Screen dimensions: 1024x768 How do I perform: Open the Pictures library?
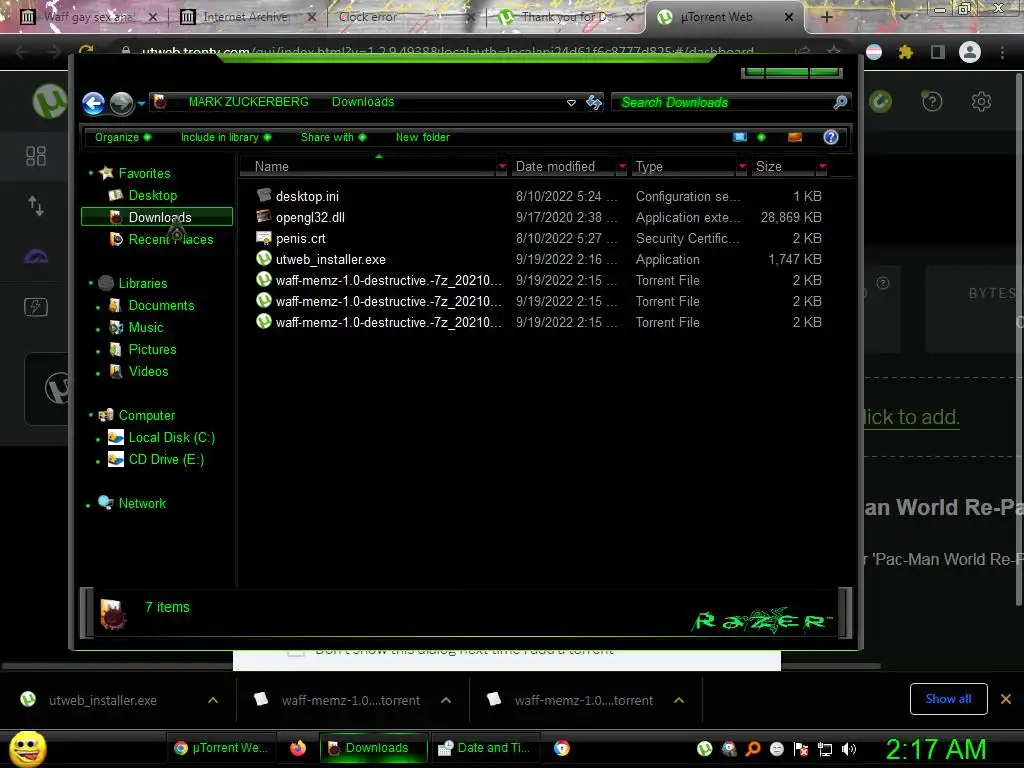point(152,349)
